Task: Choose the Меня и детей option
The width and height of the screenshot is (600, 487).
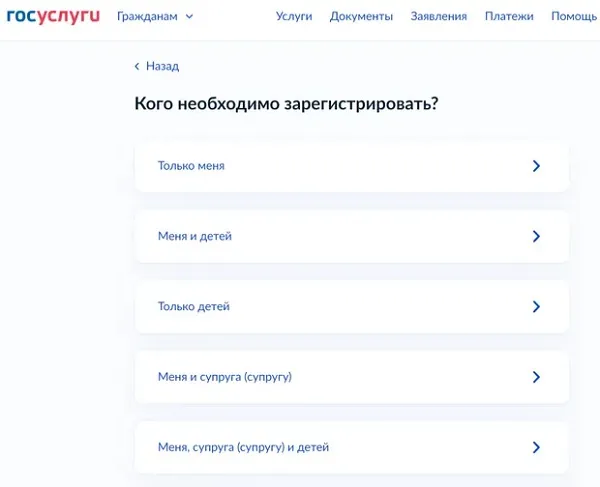Action: point(352,236)
